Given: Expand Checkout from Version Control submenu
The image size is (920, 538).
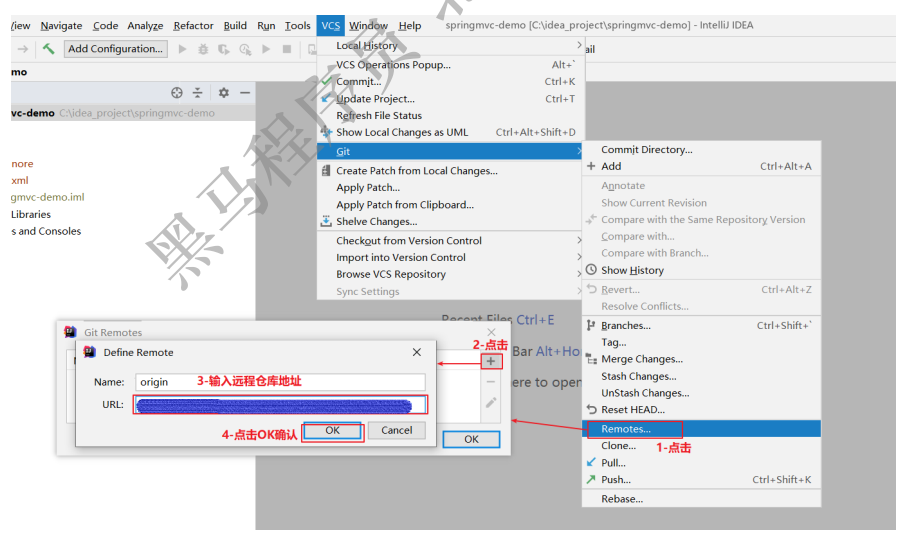Looking at the screenshot, I should click(x=450, y=241).
